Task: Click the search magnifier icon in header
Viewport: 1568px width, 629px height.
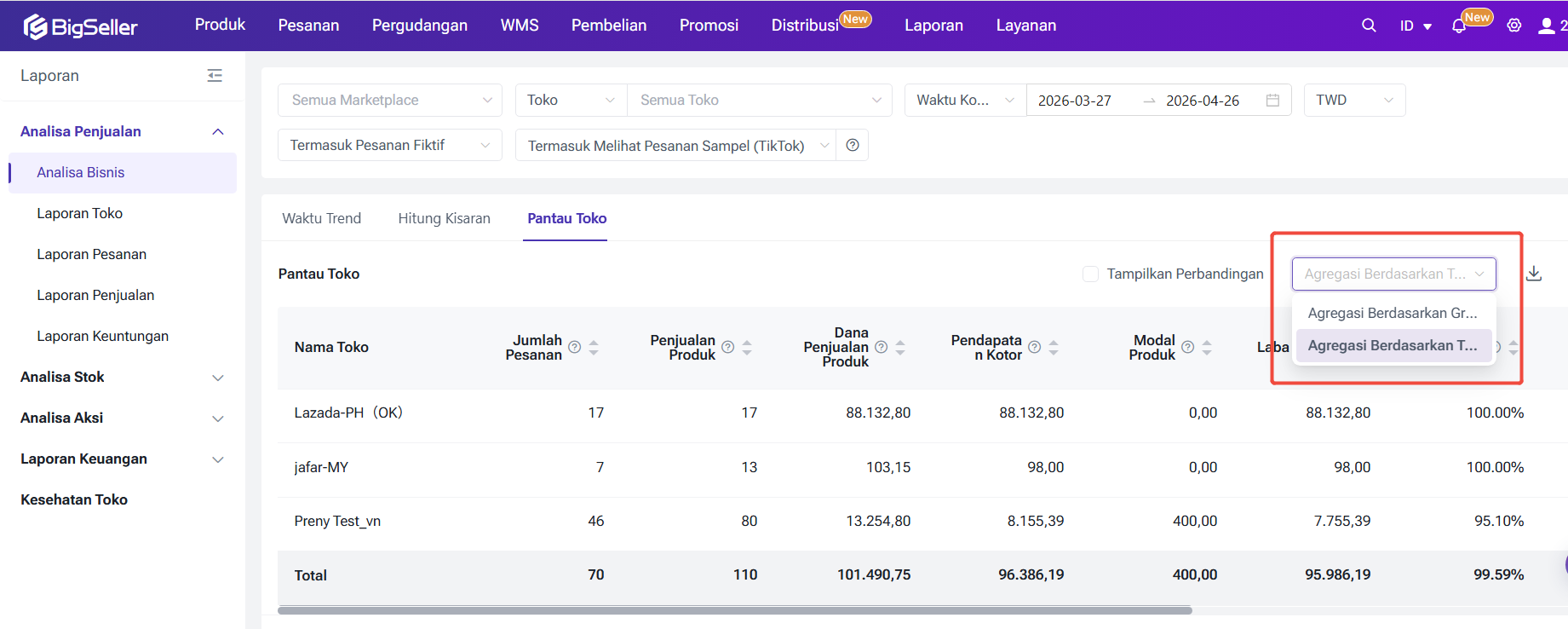Action: (x=1369, y=26)
